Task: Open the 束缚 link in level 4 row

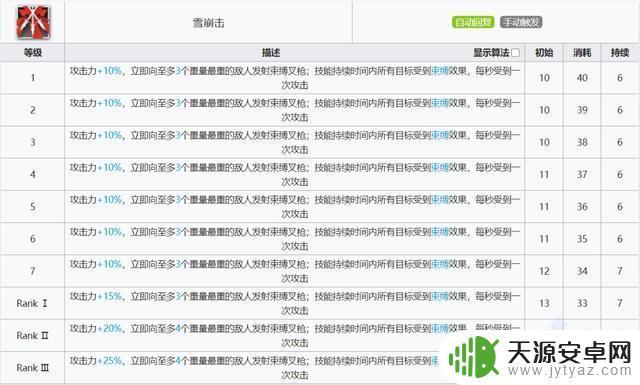Action: pos(440,168)
